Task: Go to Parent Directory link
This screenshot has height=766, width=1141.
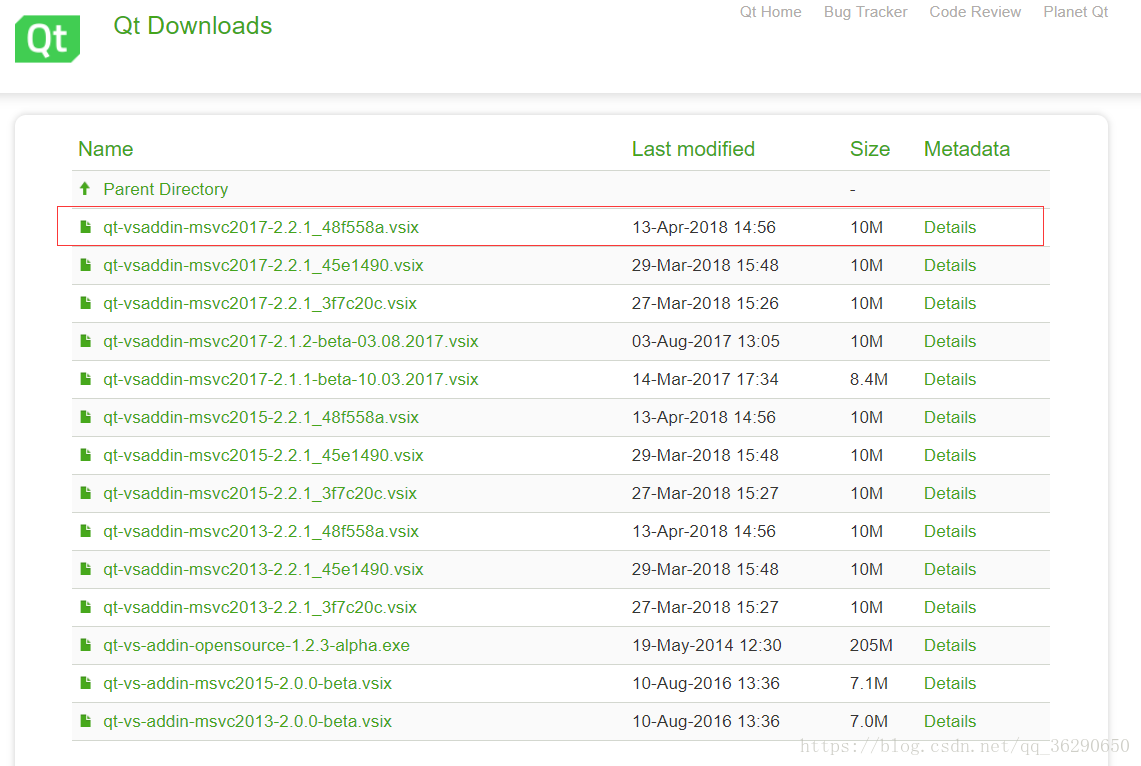Action: click(x=165, y=189)
